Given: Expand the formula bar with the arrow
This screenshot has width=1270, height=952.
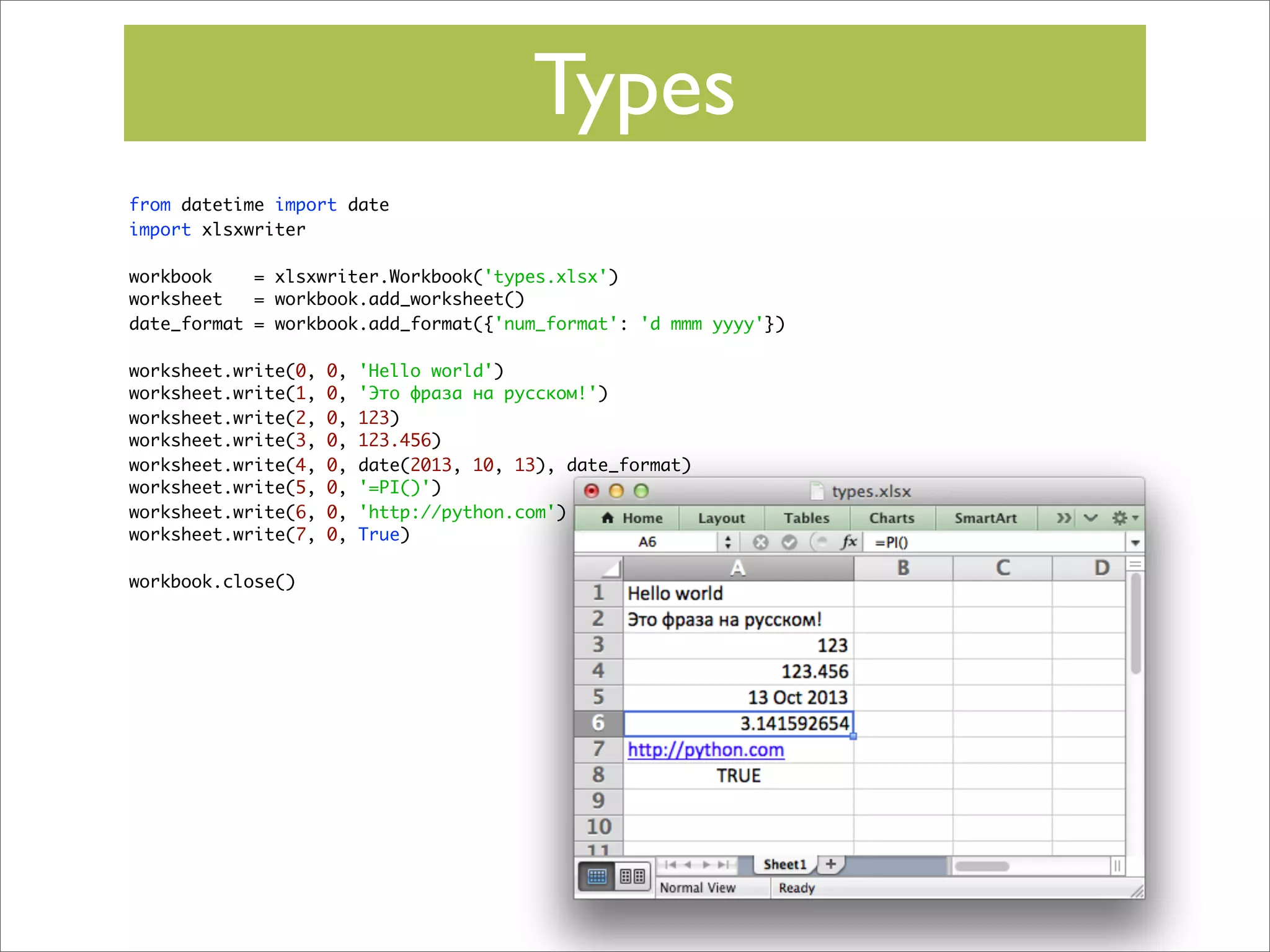Looking at the screenshot, I should (1135, 543).
